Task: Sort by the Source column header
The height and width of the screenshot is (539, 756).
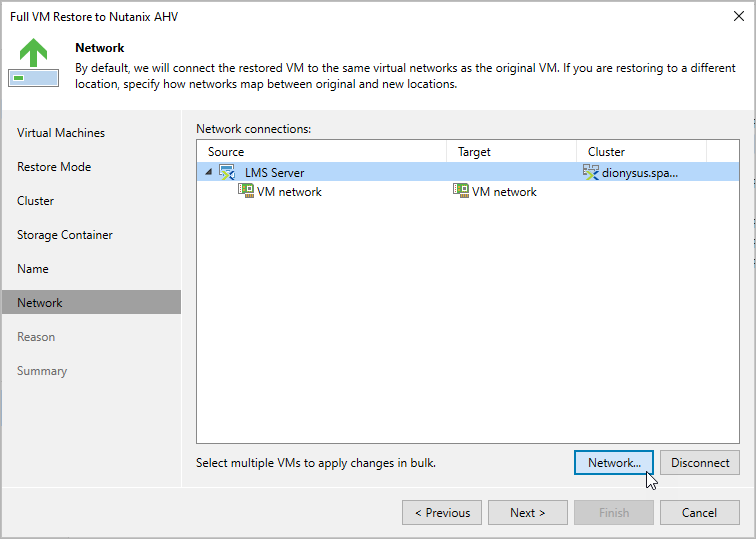Action: [x=320, y=152]
